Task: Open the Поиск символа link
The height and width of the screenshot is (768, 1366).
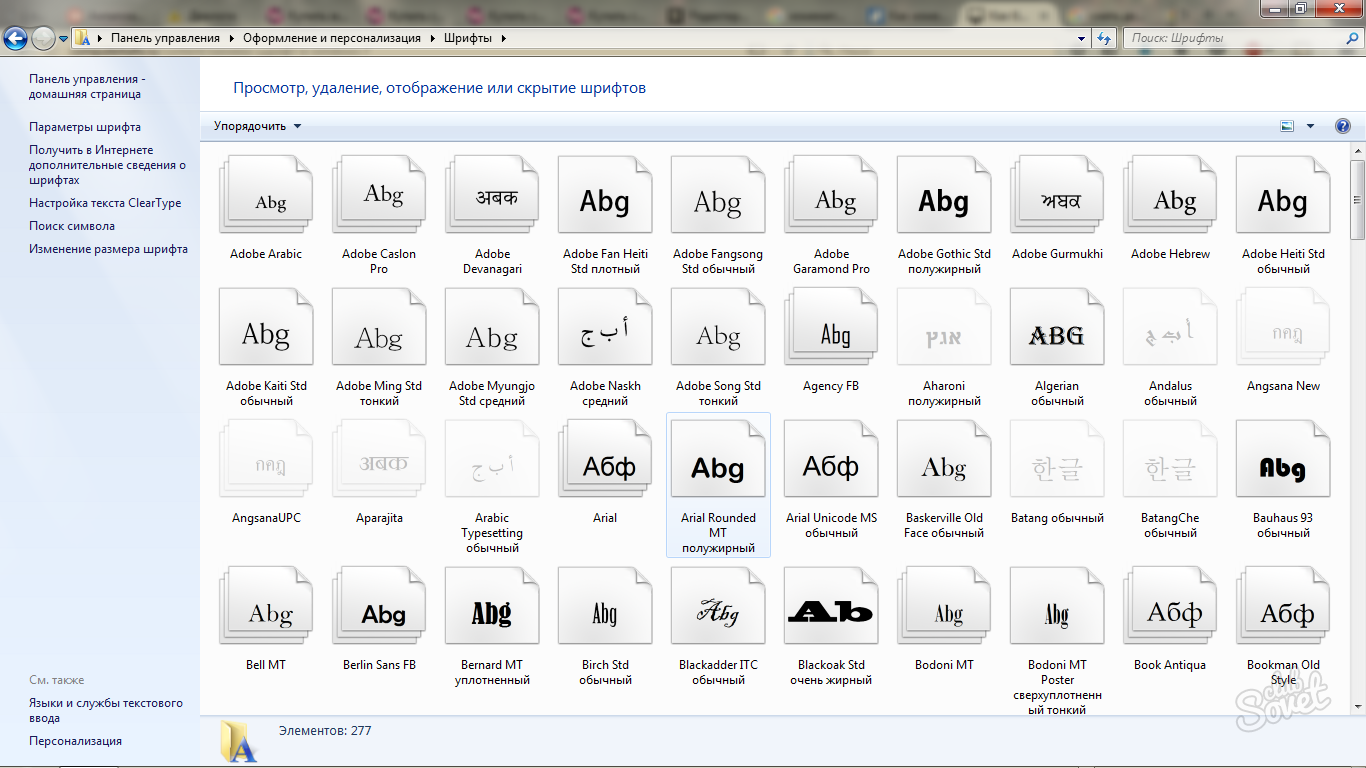Action: coord(72,226)
